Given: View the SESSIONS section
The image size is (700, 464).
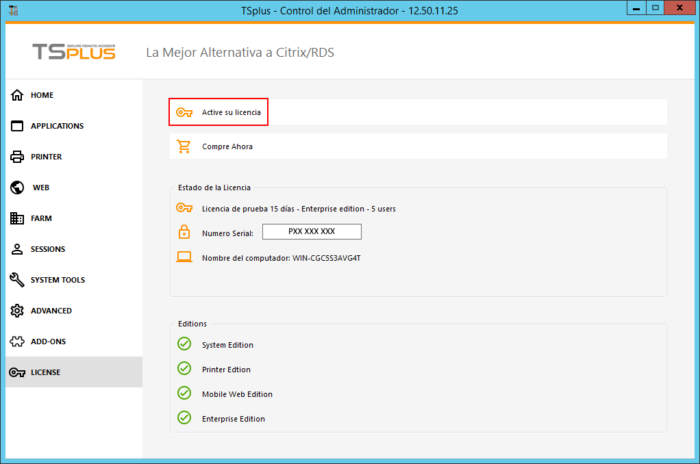Looking at the screenshot, I should (74, 249).
